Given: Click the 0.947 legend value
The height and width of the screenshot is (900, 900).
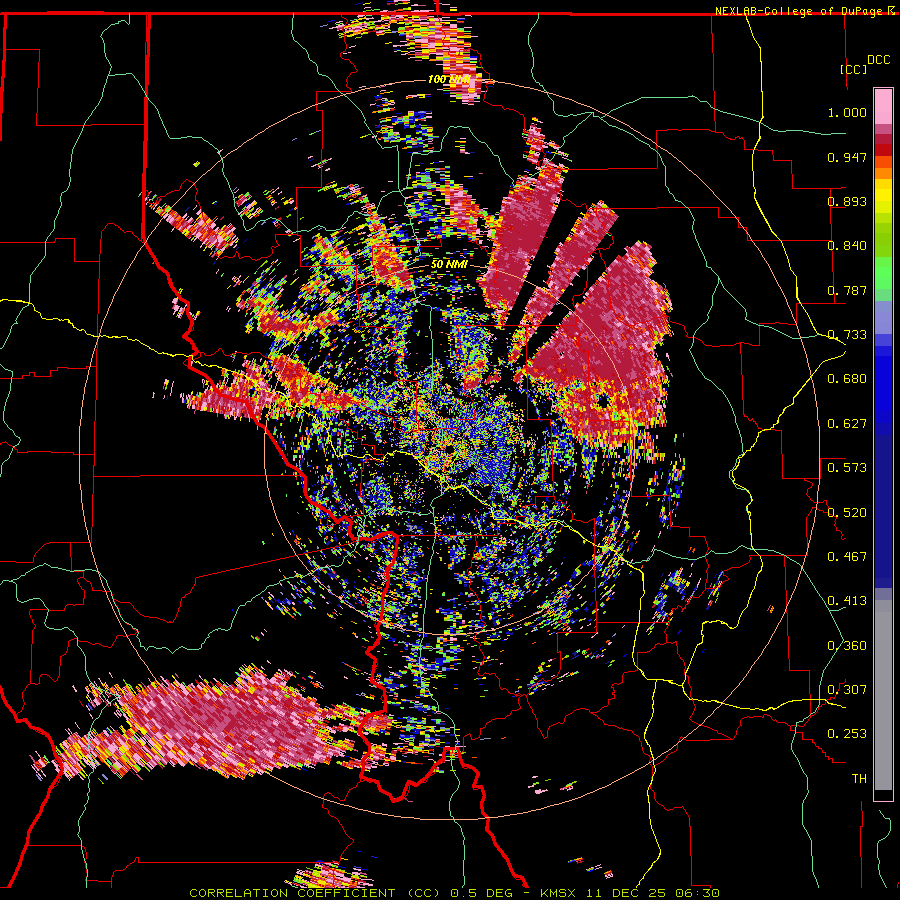Looking at the screenshot, I should [x=847, y=157].
